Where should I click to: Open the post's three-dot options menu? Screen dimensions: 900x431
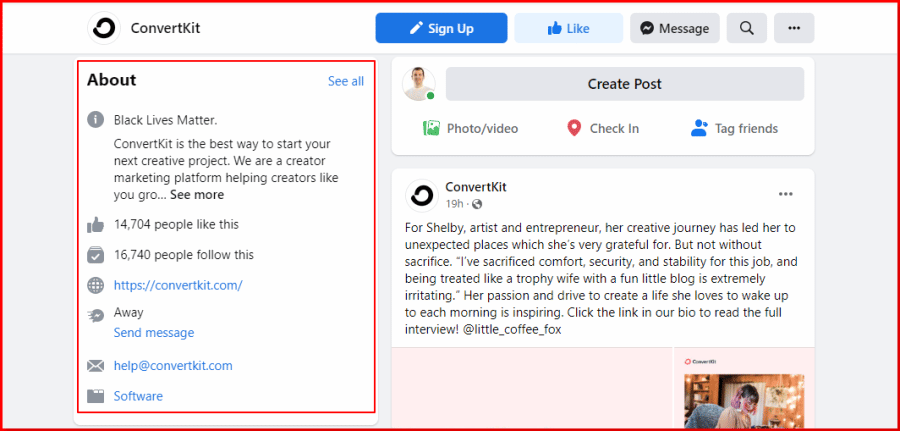[785, 194]
